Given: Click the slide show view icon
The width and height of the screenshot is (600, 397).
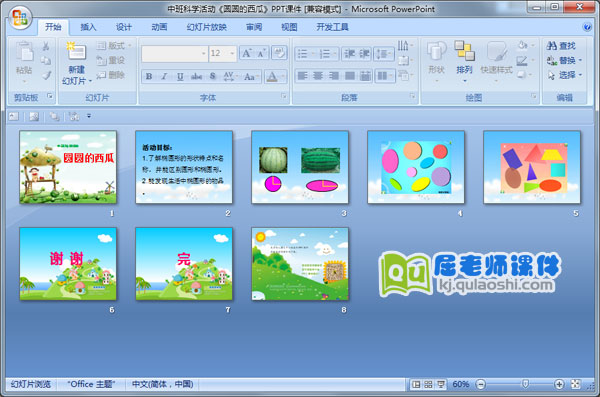Looking at the screenshot, I should 441,384.
